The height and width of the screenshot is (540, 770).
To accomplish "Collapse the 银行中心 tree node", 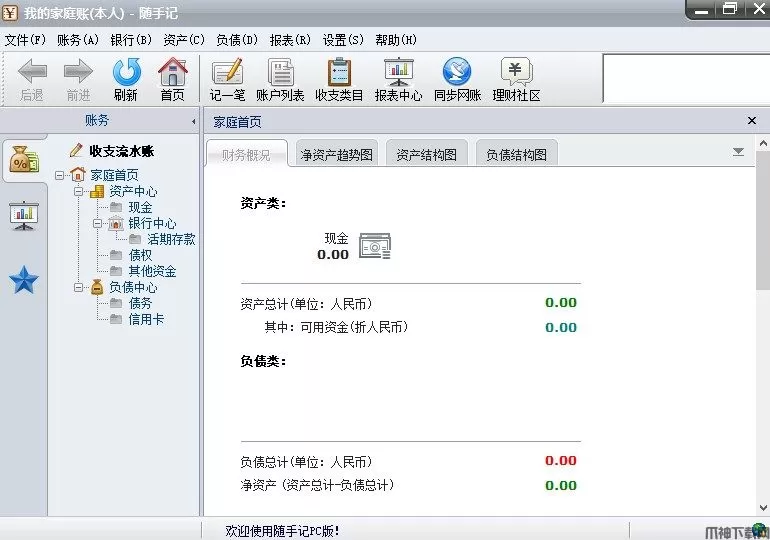I will coord(99,223).
